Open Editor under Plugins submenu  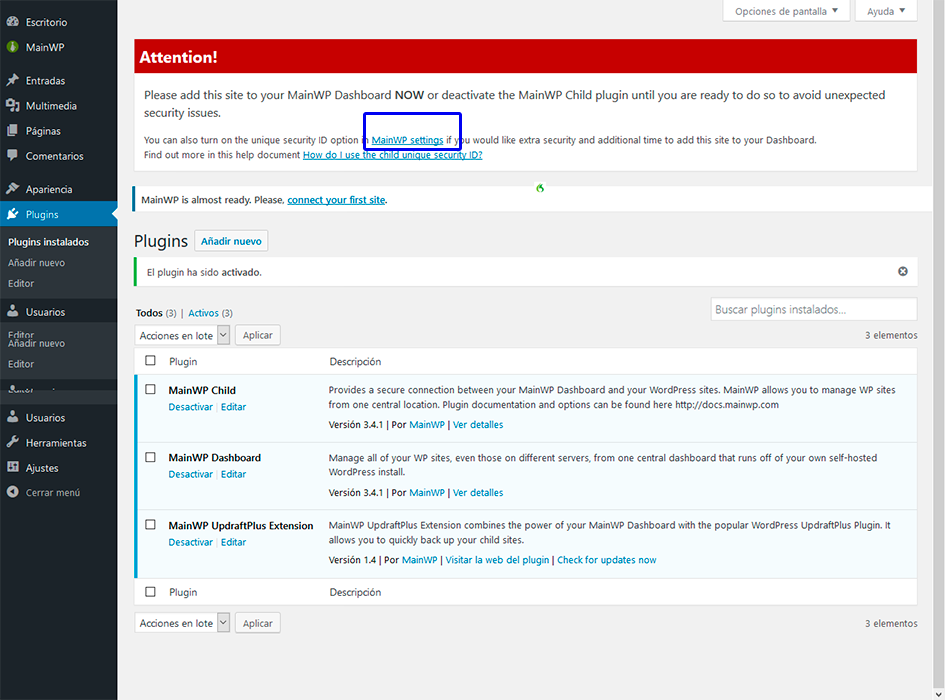[x=21, y=283]
